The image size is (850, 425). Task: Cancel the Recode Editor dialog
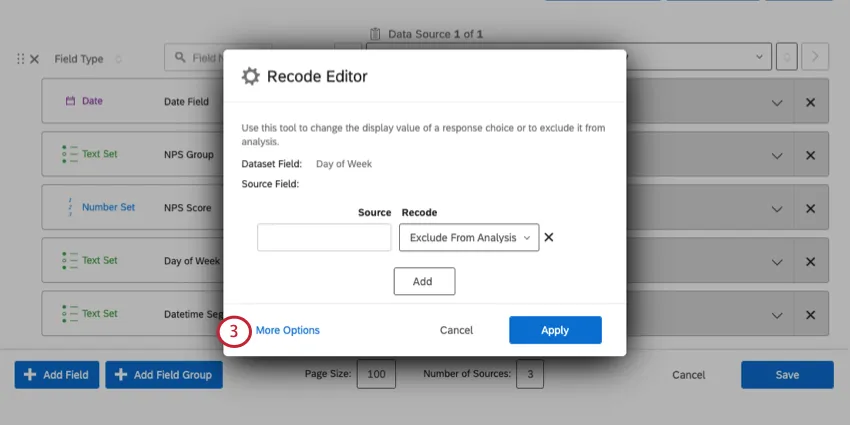tap(456, 330)
